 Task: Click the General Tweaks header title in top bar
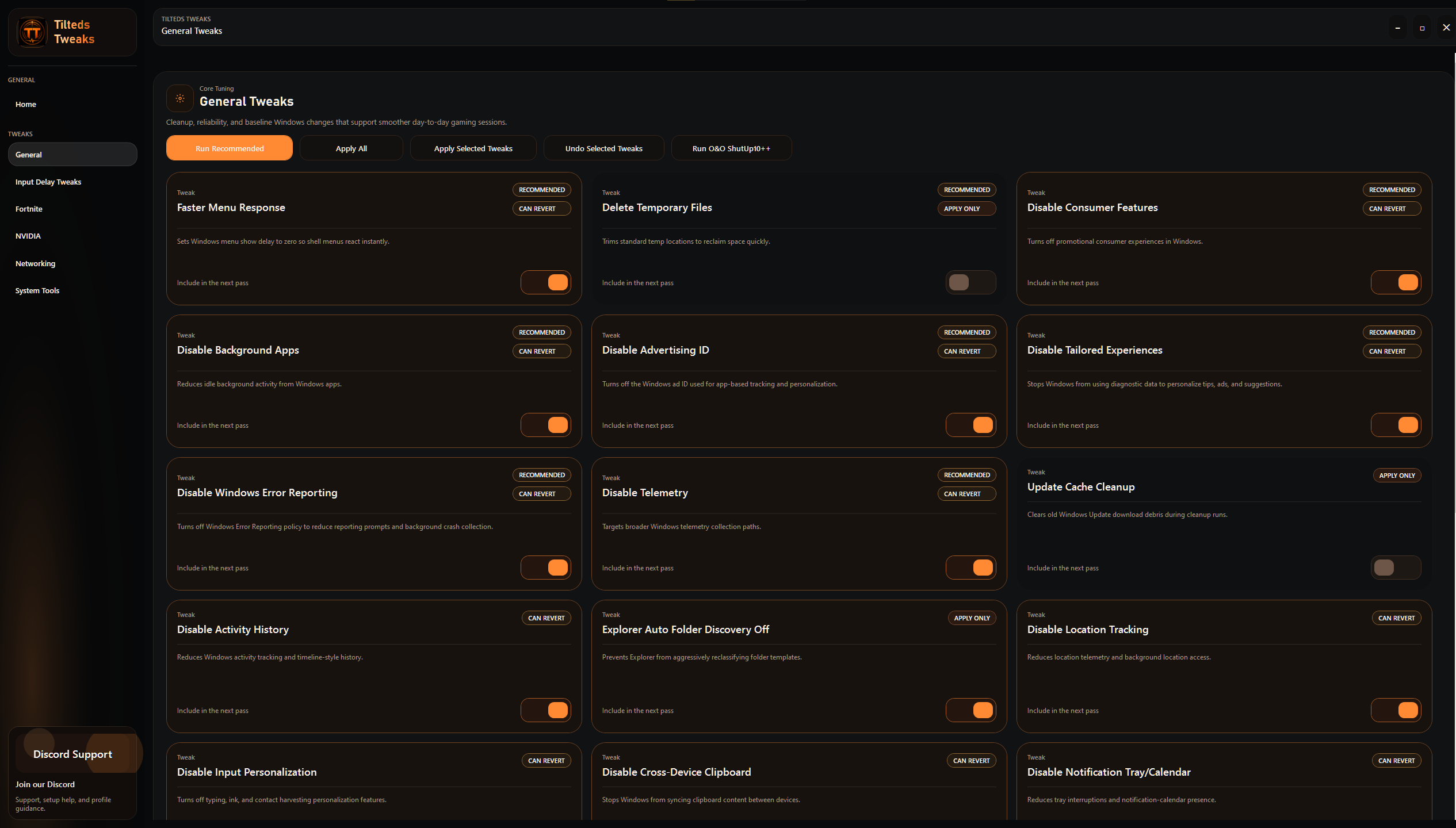[192, 31]
